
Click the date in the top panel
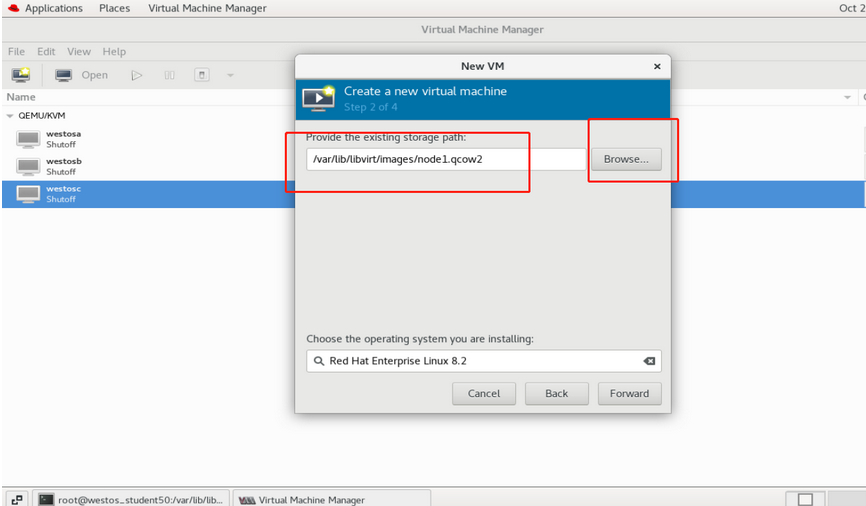(852, 8)
